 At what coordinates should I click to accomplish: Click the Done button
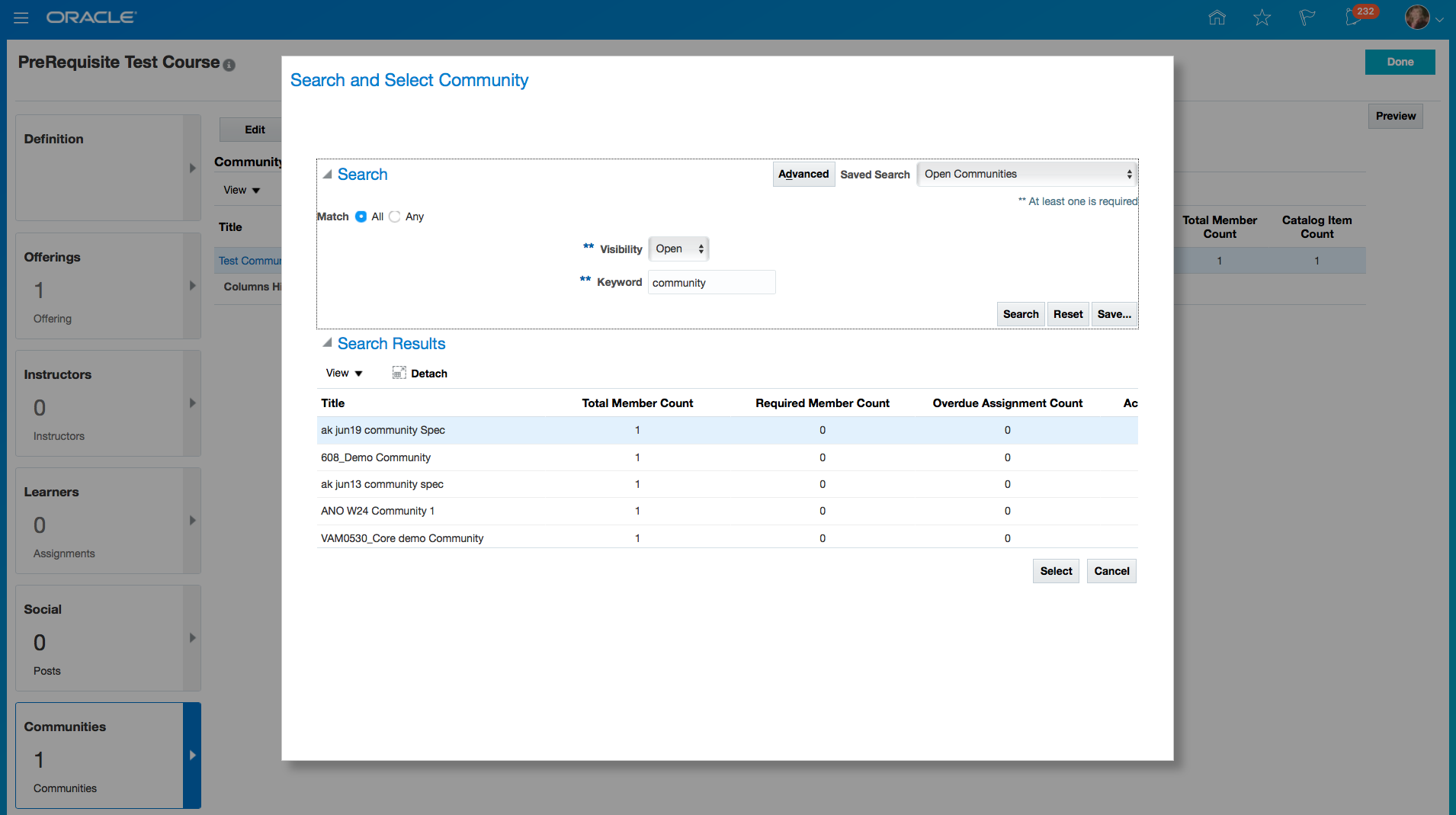click(x=1400, y=62)
